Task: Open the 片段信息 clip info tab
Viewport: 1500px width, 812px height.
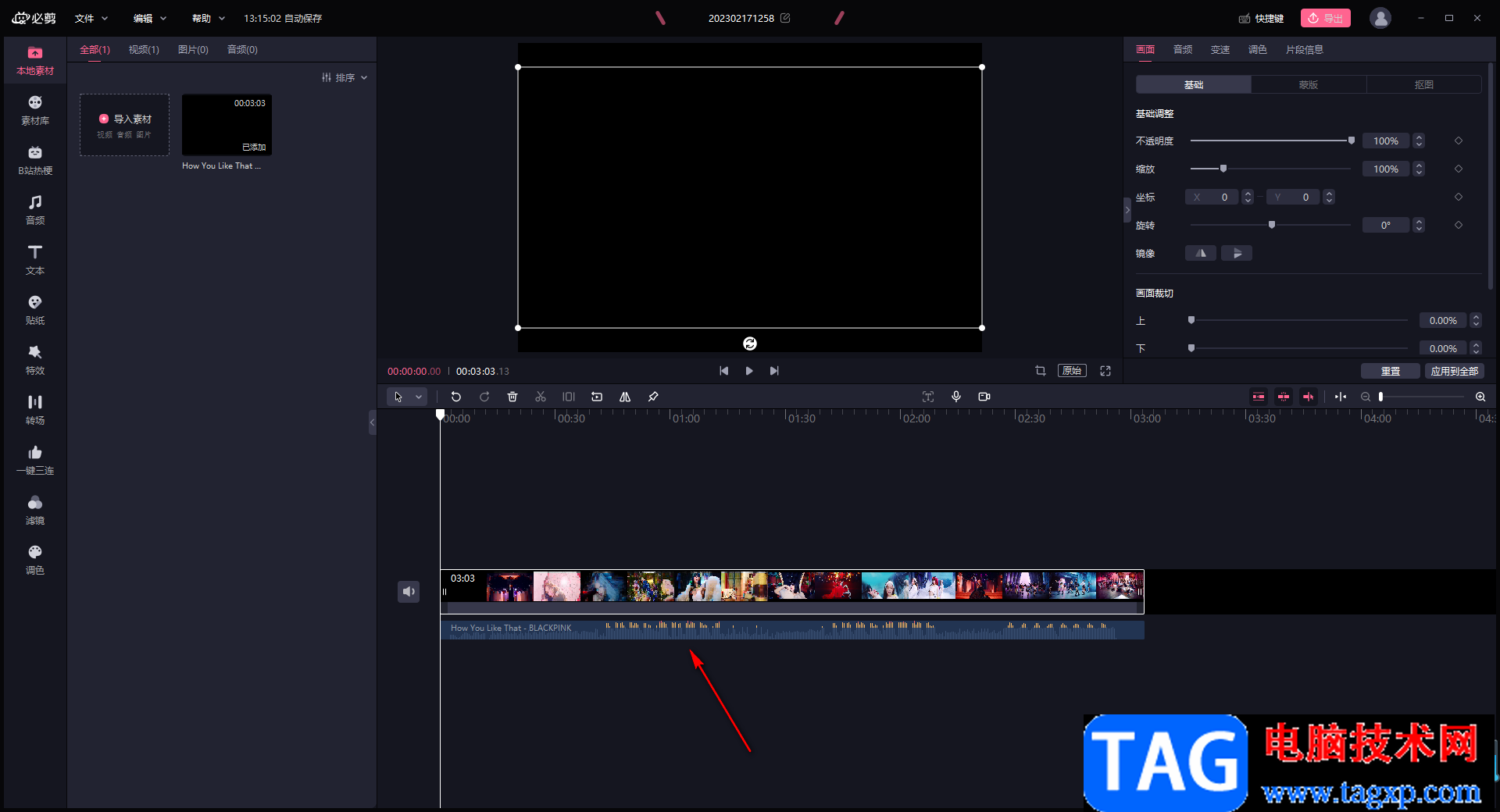Action: pos(1305,49)
